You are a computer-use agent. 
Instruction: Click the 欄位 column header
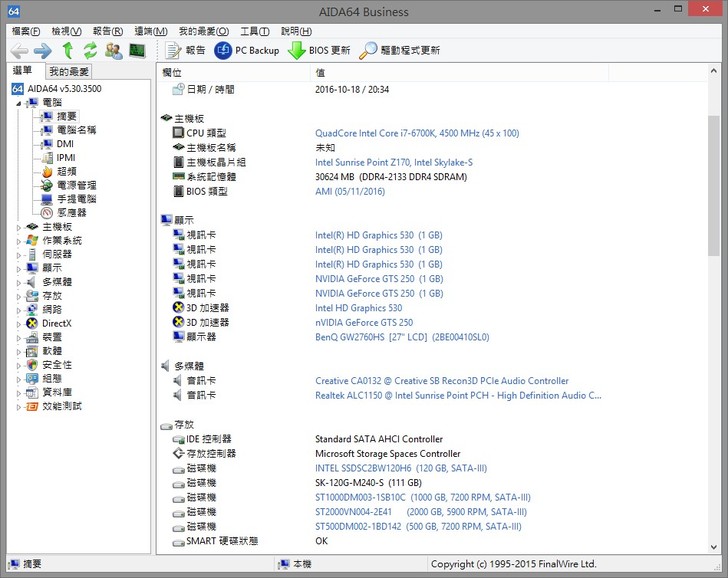pos(173,72)
